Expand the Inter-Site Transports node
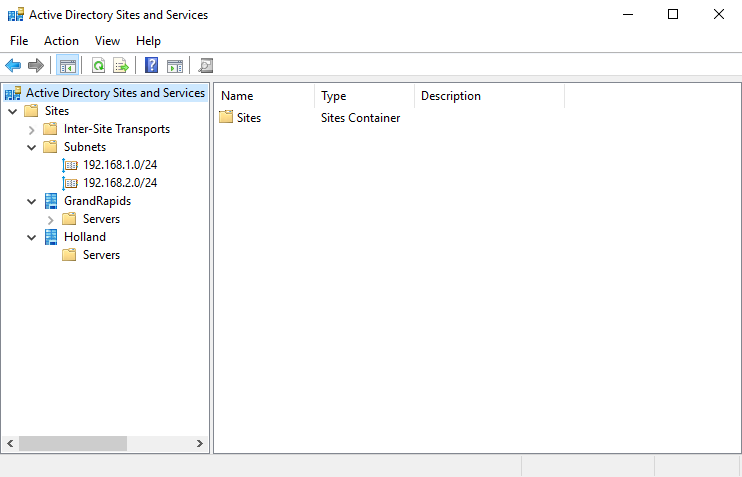This screenshot has height=477, width=742. pyautogui.click(x=32, y=130)
